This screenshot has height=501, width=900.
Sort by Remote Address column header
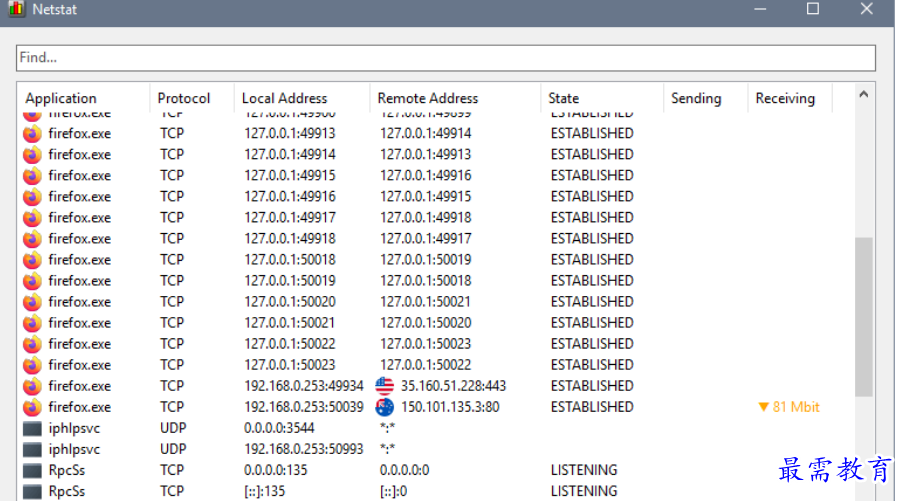coord(428,98)
